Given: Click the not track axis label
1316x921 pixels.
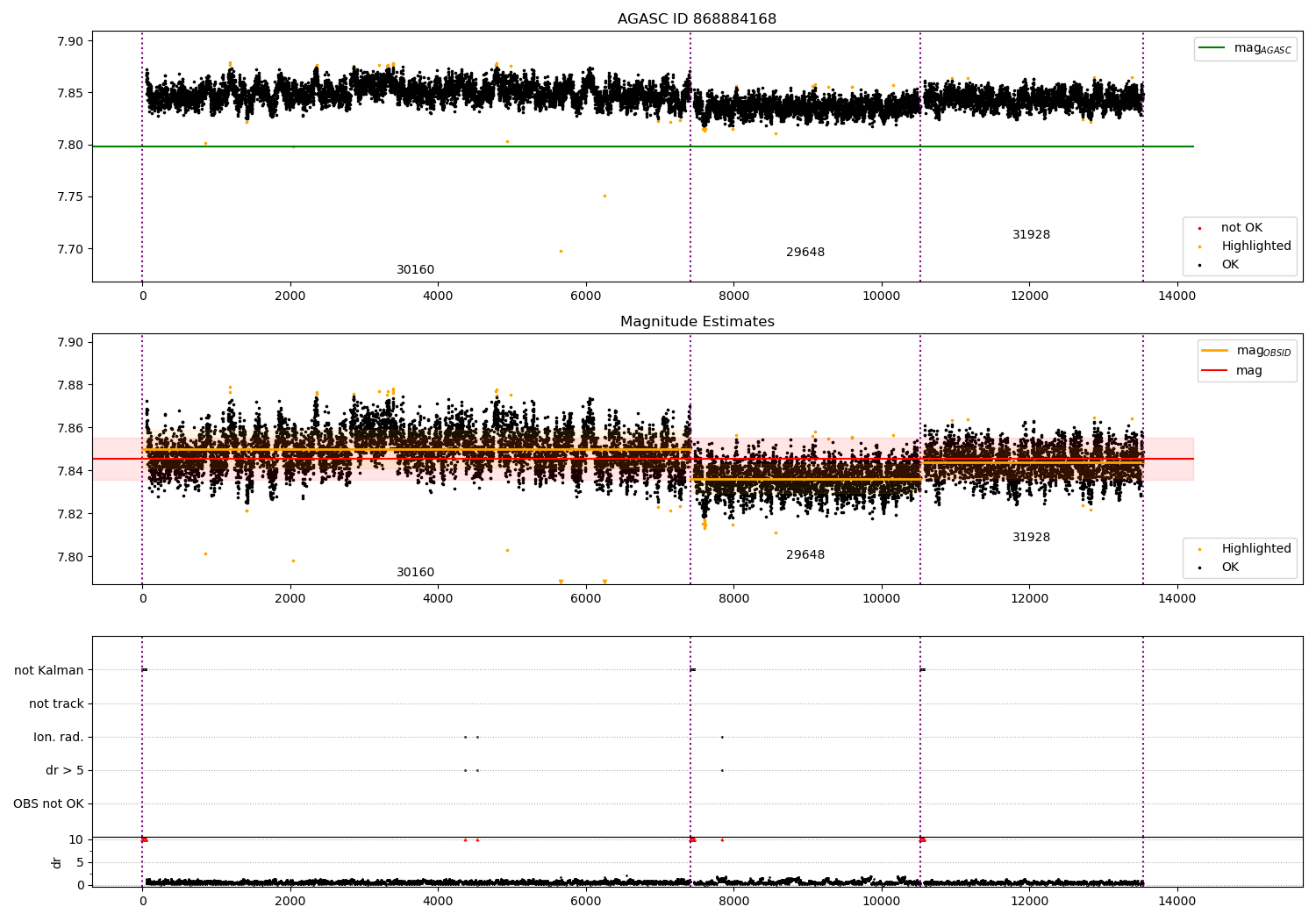Looking at the screenshot, I should 56,704.
